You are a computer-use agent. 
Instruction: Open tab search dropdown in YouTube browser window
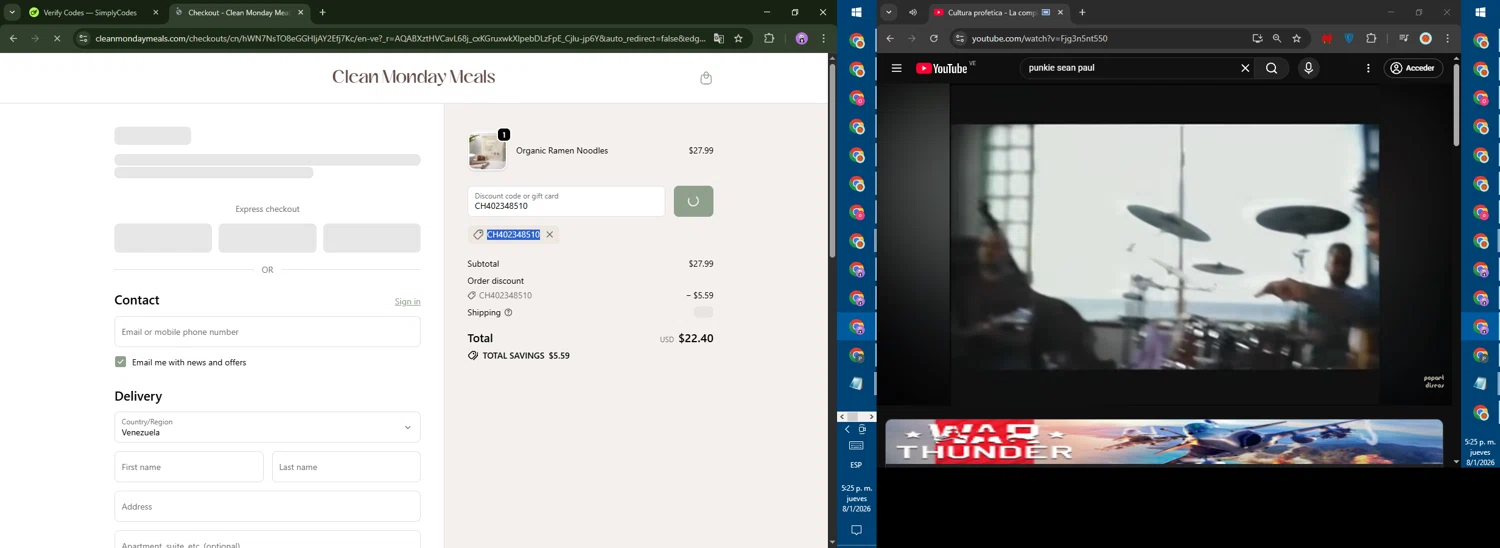pyautogui.click(x=889, y=13)
